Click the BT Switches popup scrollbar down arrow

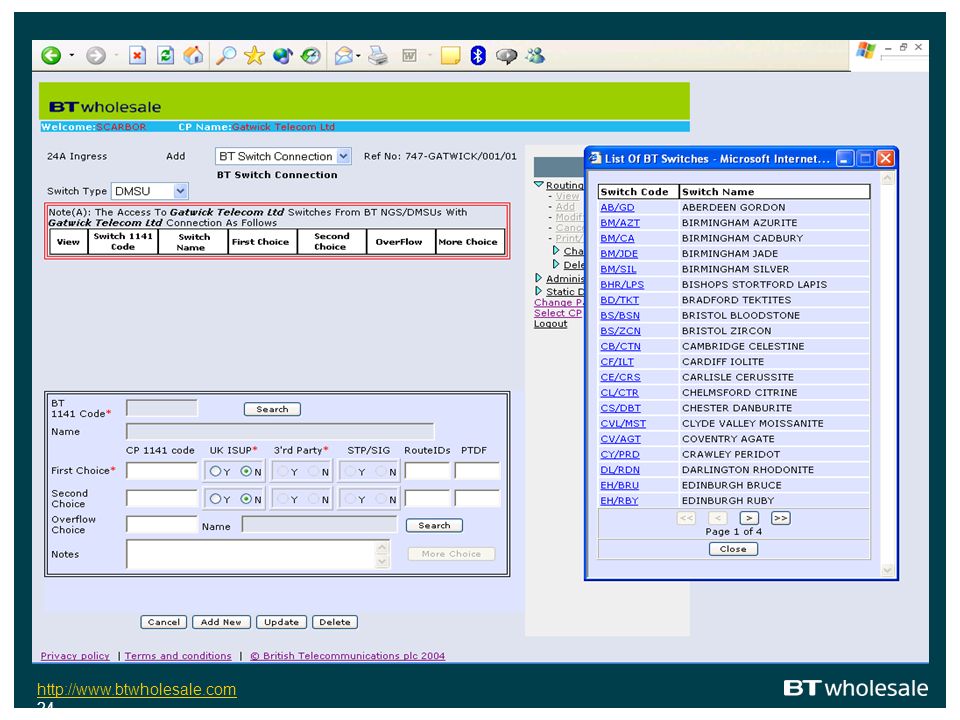[x=888, y=571]
